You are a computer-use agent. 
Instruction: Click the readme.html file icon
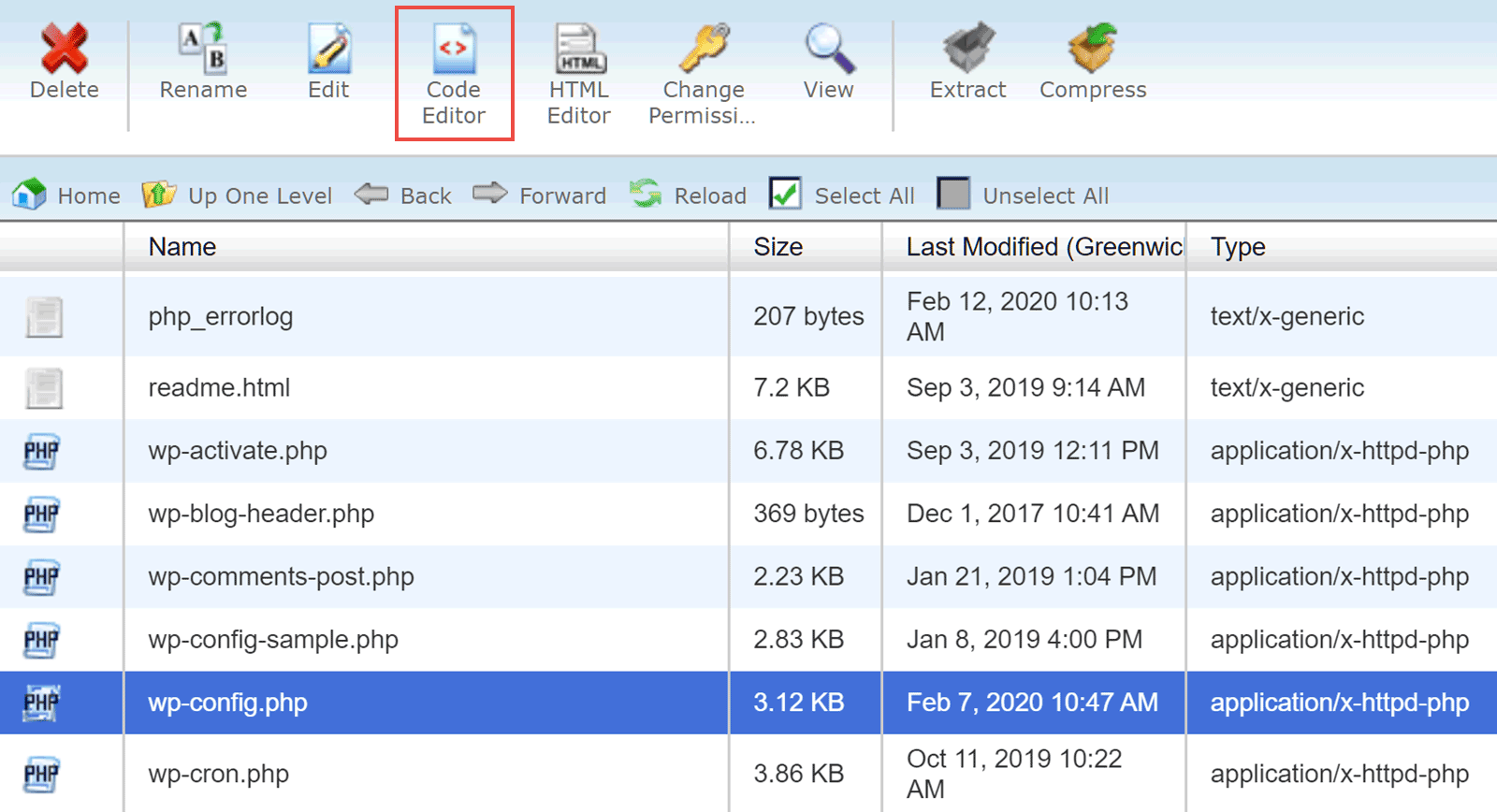(x=44, y=388)
